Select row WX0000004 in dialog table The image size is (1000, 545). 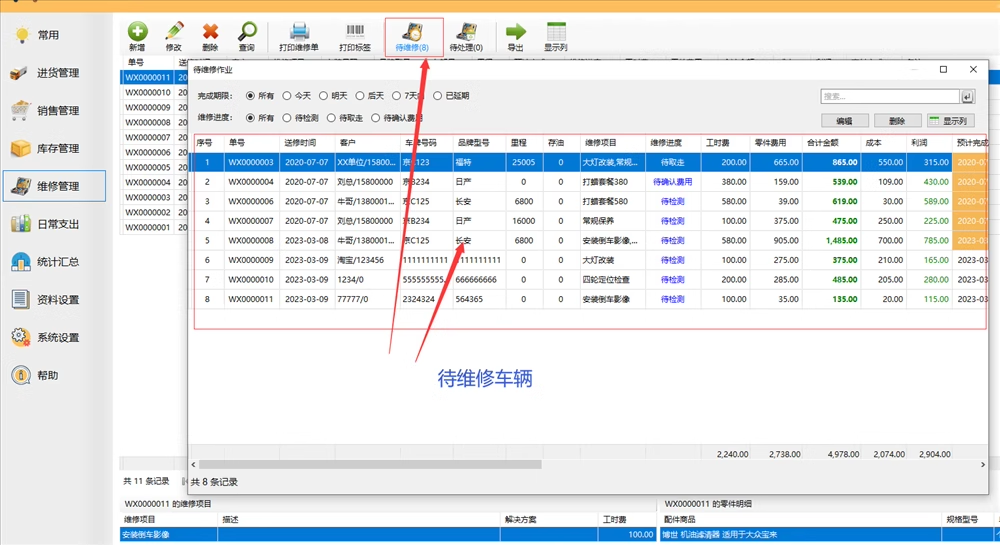click(589, 182)
